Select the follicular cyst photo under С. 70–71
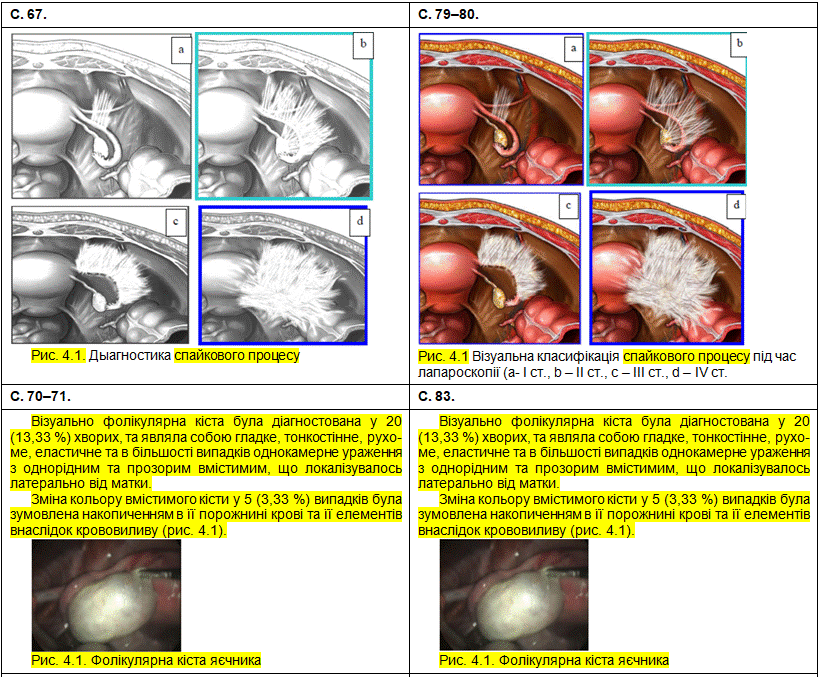The width and height of the screenshot is (822, 677). click(x=106, y=595)
